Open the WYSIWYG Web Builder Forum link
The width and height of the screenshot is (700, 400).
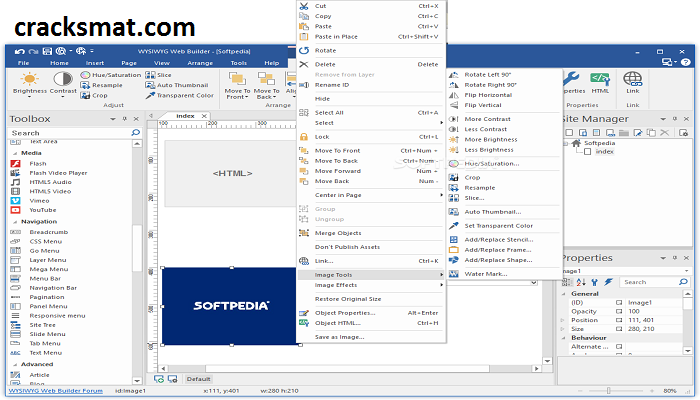coord(56,391)
